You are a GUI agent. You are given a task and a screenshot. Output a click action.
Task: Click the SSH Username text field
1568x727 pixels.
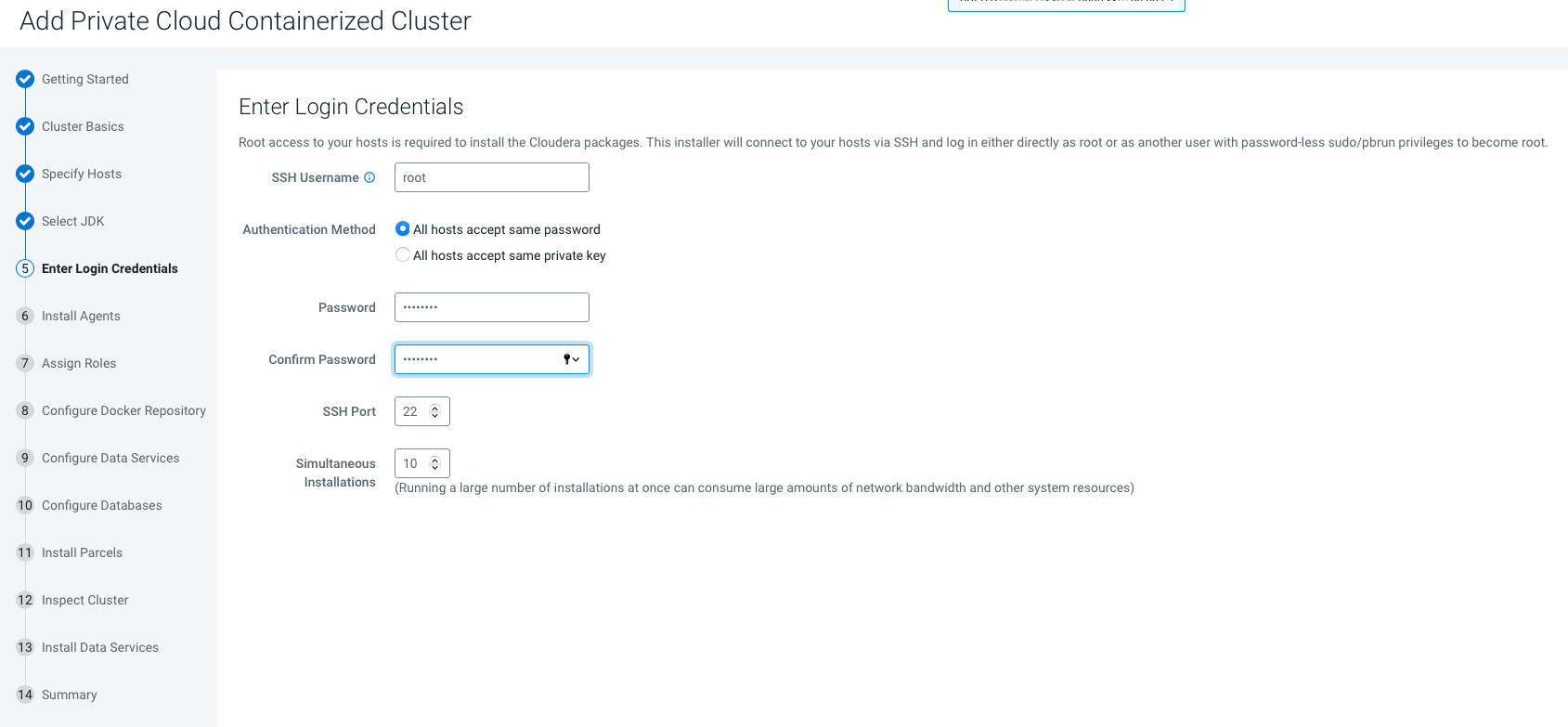pos(491,177)
